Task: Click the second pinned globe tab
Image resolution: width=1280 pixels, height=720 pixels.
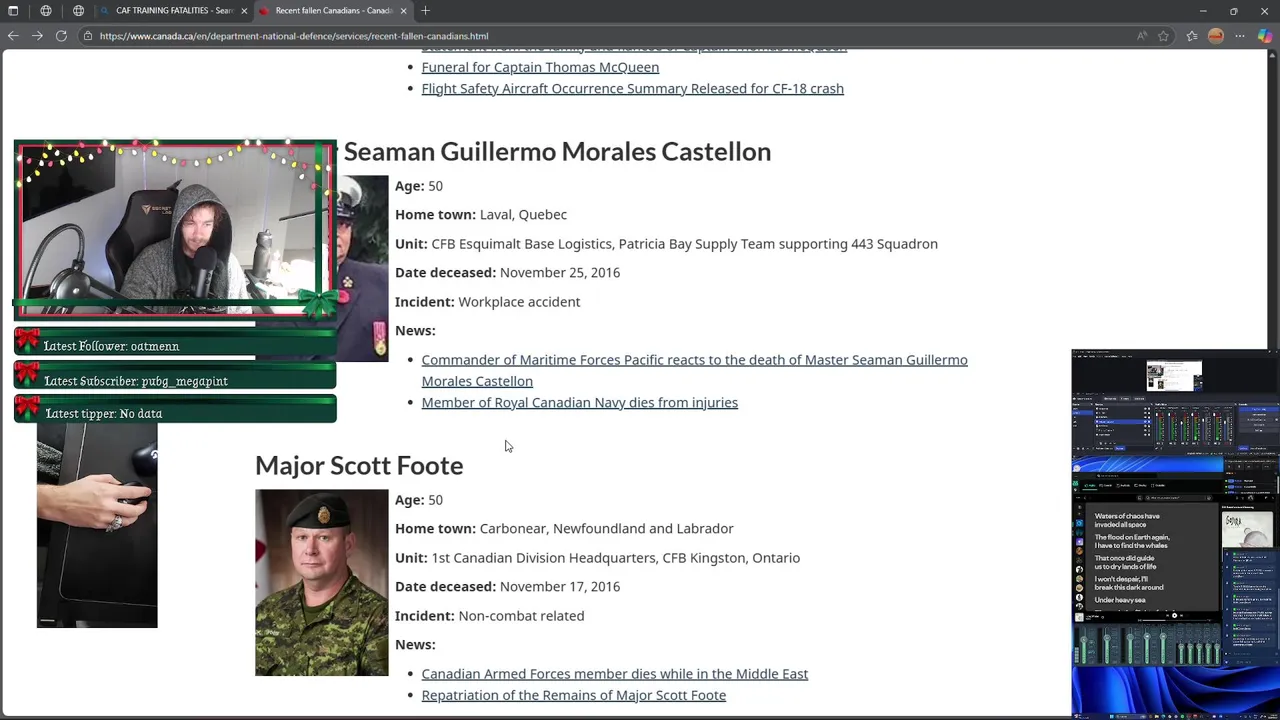Action: 78,10
